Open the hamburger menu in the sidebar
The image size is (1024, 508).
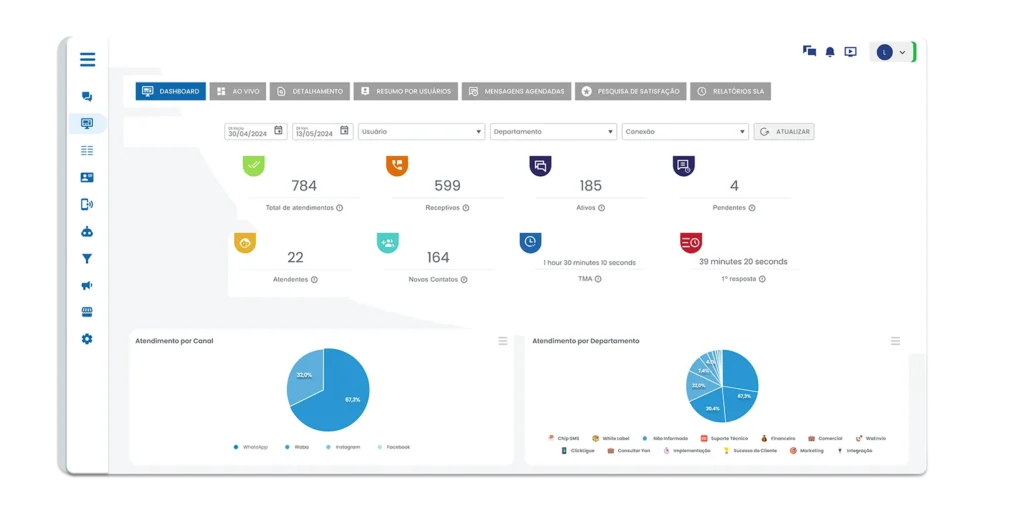(88, 60)
